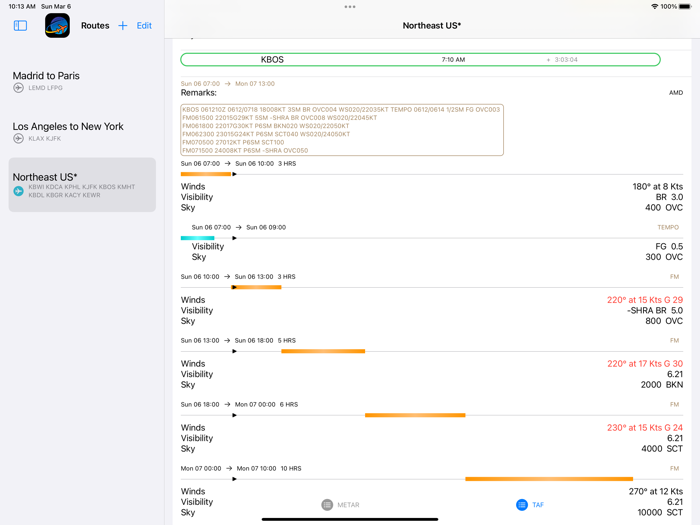Click the Madrid to Paris airplane icon

[x=18, y=88]
